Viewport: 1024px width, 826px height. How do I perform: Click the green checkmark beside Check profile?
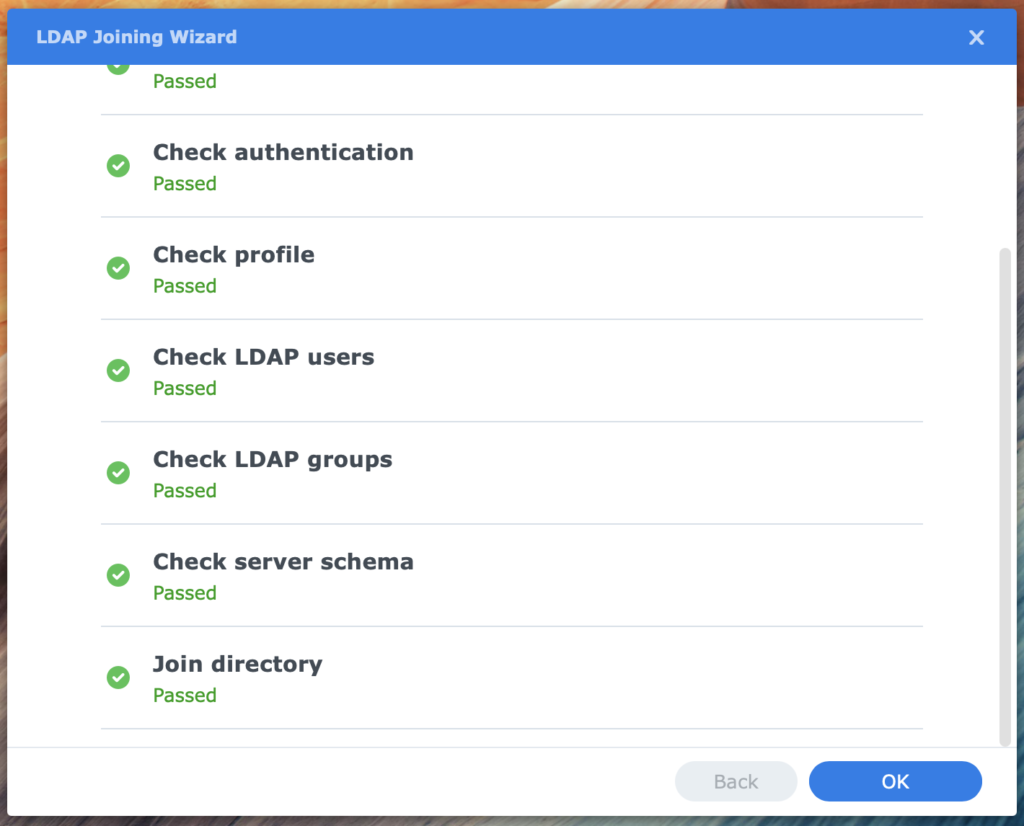pyautogui.click(x=118, y=268)
